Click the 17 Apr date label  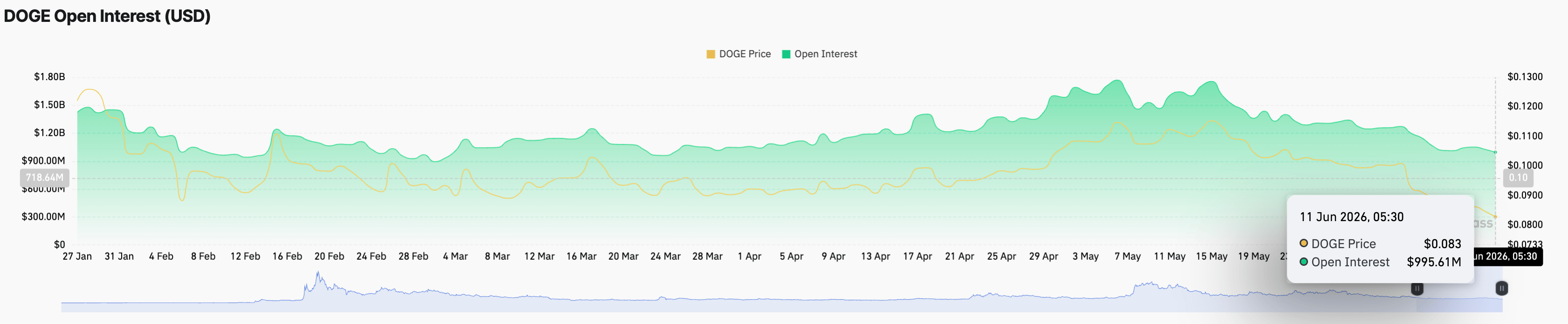pos(917,256)
